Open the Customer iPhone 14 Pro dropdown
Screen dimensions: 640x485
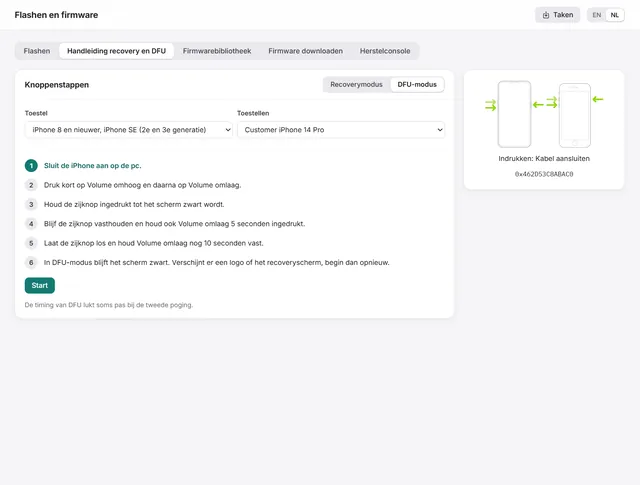pos(341,130)
